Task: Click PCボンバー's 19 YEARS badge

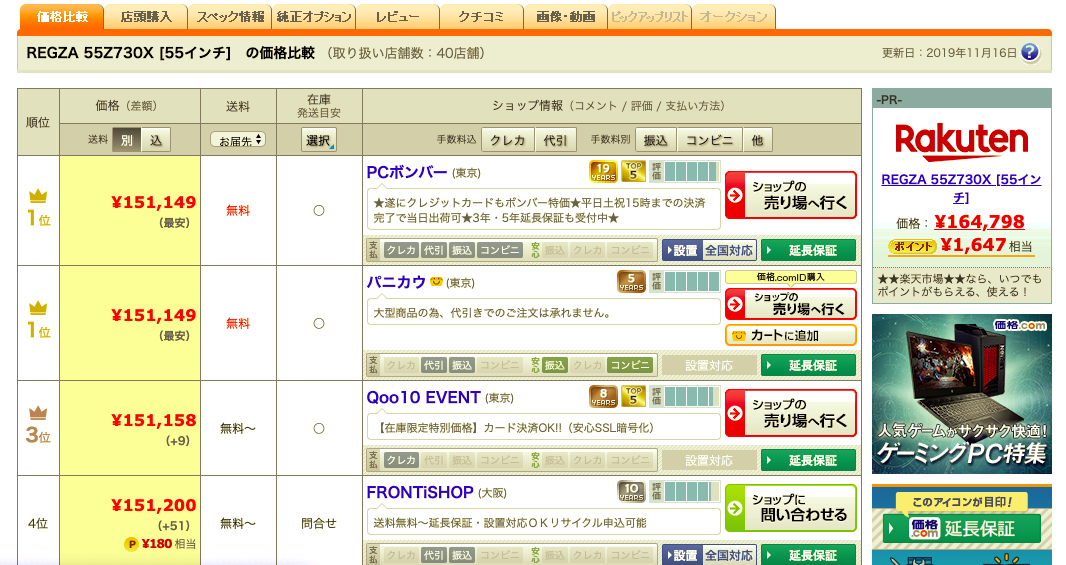Action: [603, 171]
